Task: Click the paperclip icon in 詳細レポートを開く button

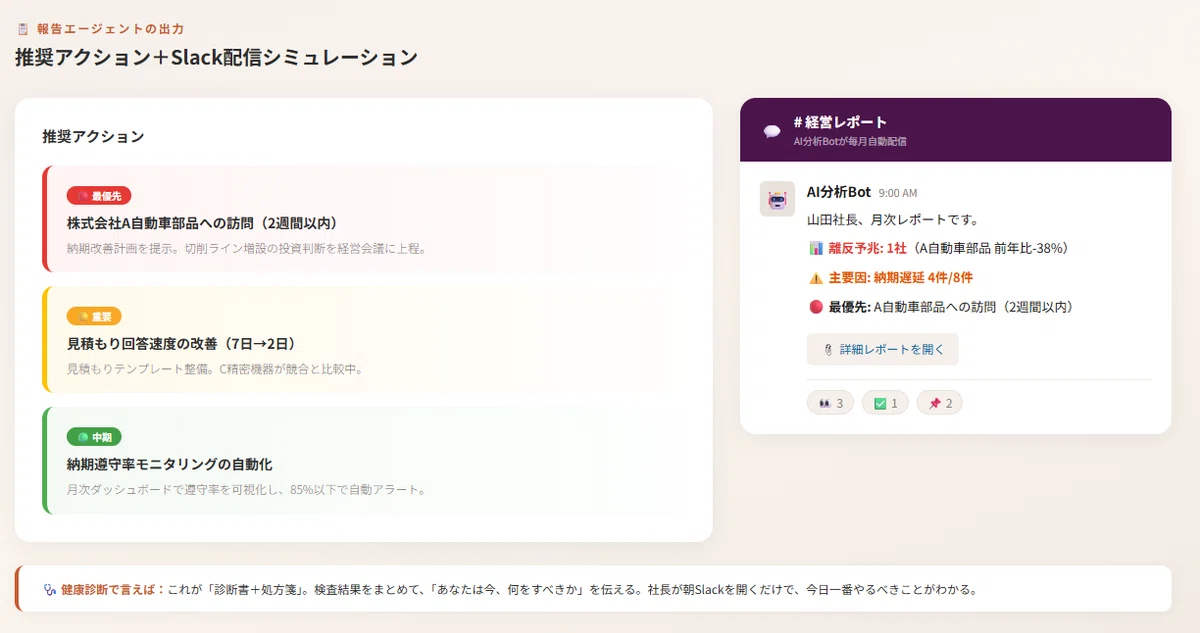Action: click(828, 350)
